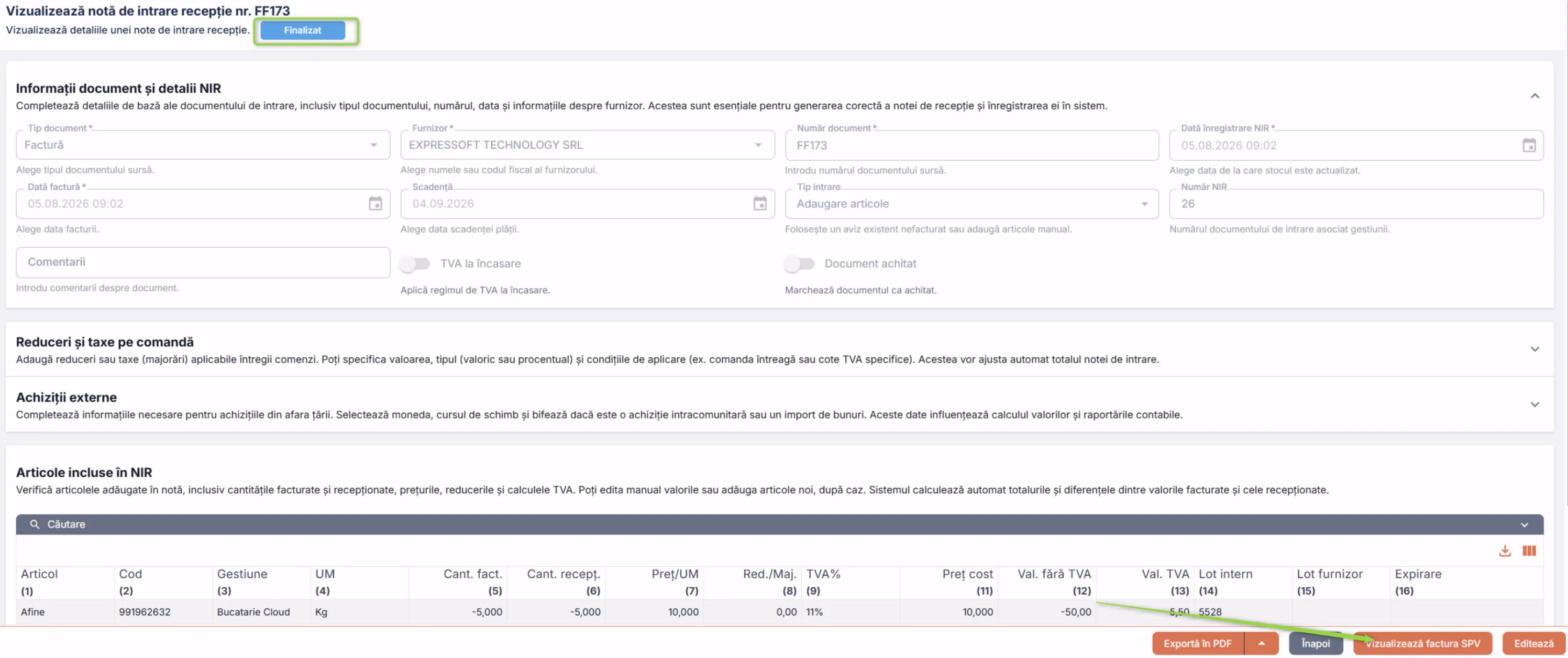The width and height of the screenshot is (1568, 658).
Task: Open the column chooser icon
Action: coord(1529,551)
